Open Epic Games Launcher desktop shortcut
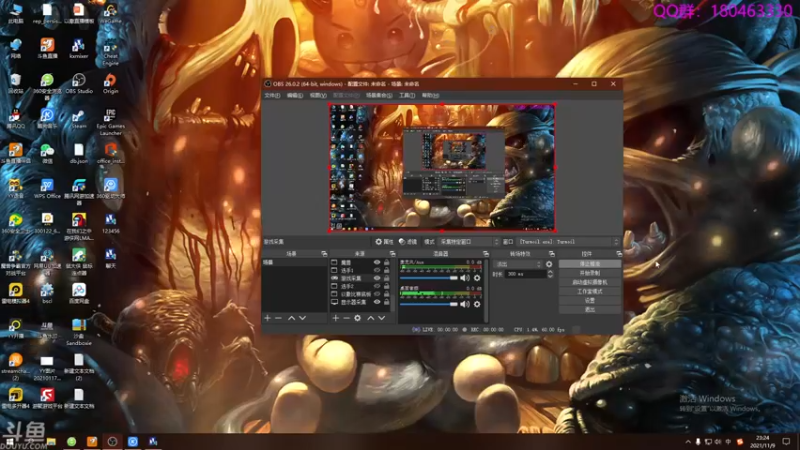800x450 pixels. click(x=110, y=122)
